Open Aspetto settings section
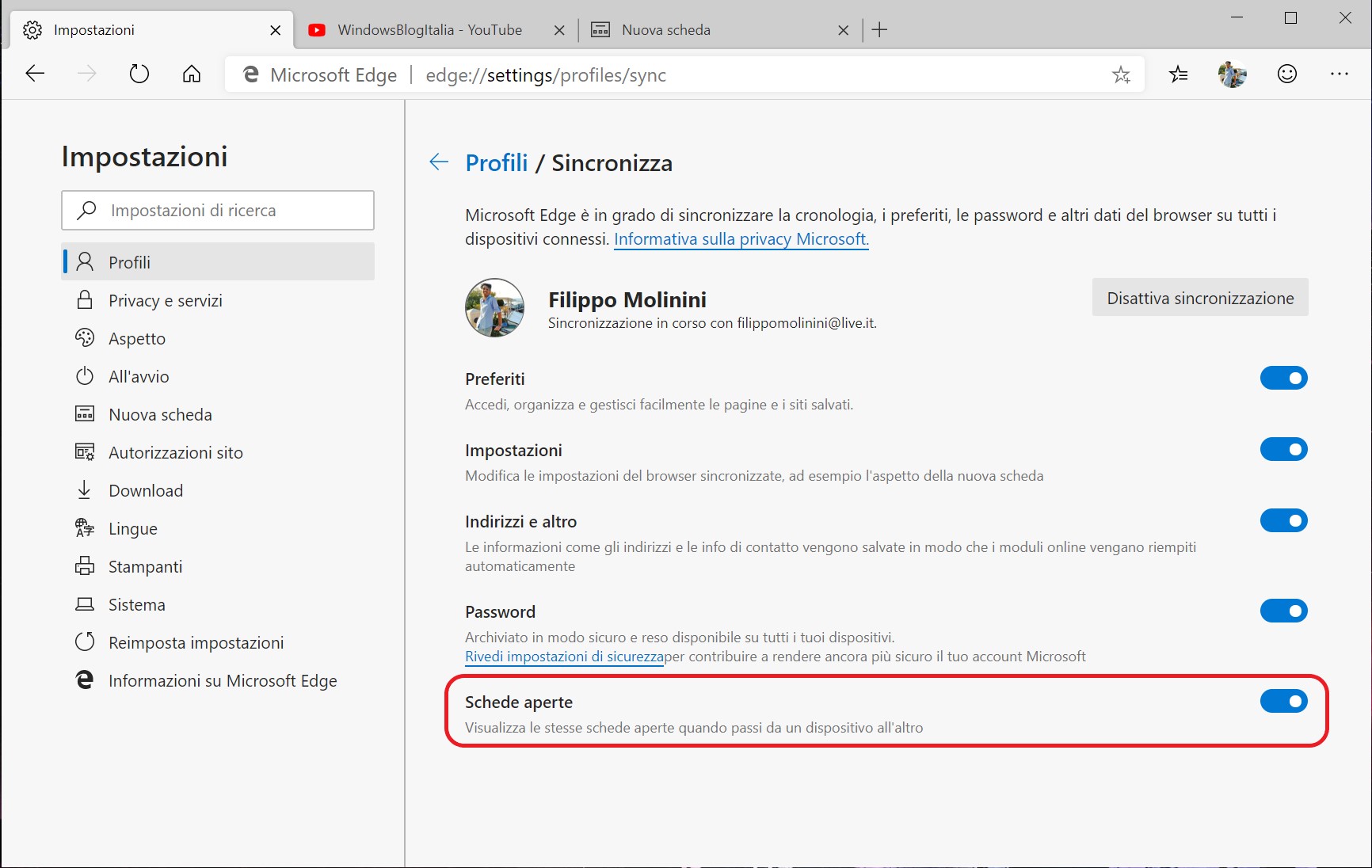The width and height of the screenshot is (1372, 868). (x=218, y=338)
